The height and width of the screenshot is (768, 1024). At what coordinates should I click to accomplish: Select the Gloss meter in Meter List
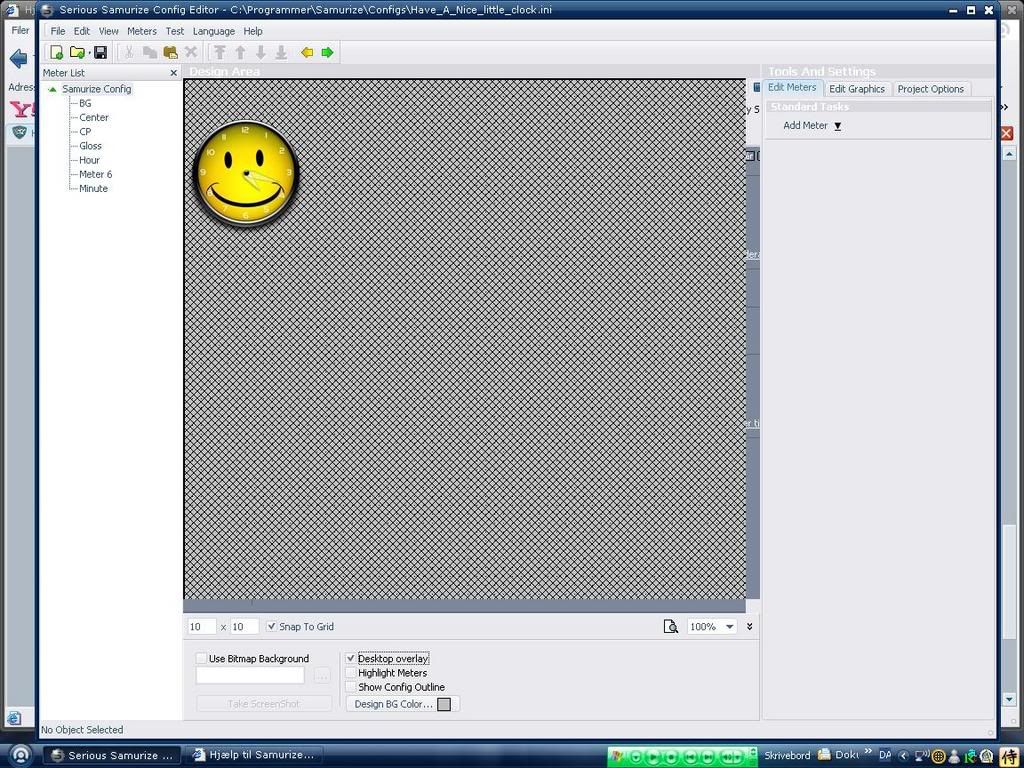(x=90, y=146)
